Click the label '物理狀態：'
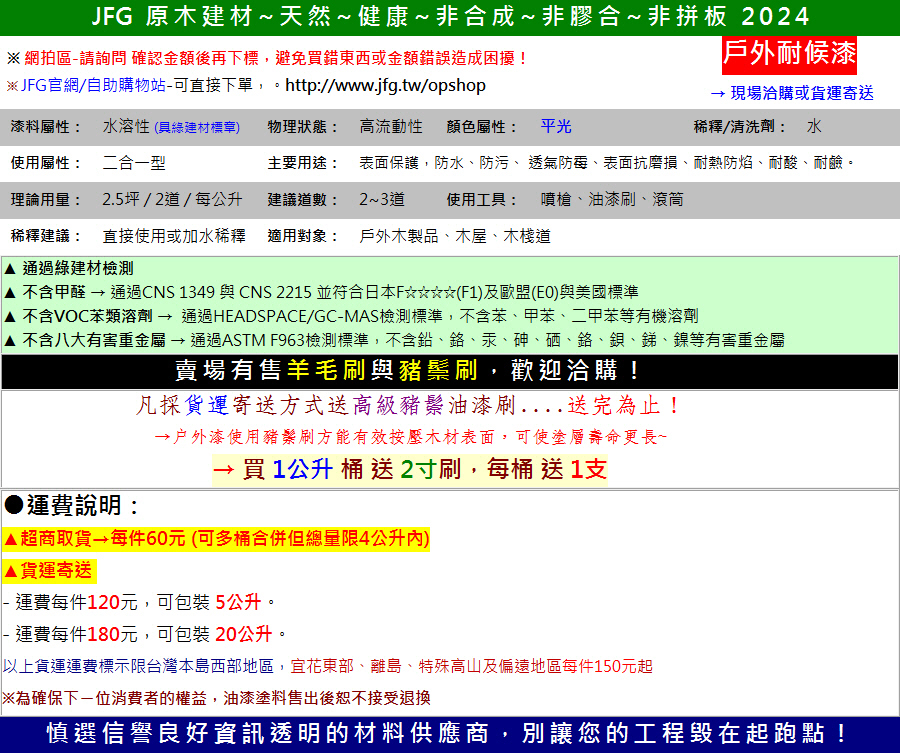The width and height of the screenshot is (900, 753). tap(304, 127)
